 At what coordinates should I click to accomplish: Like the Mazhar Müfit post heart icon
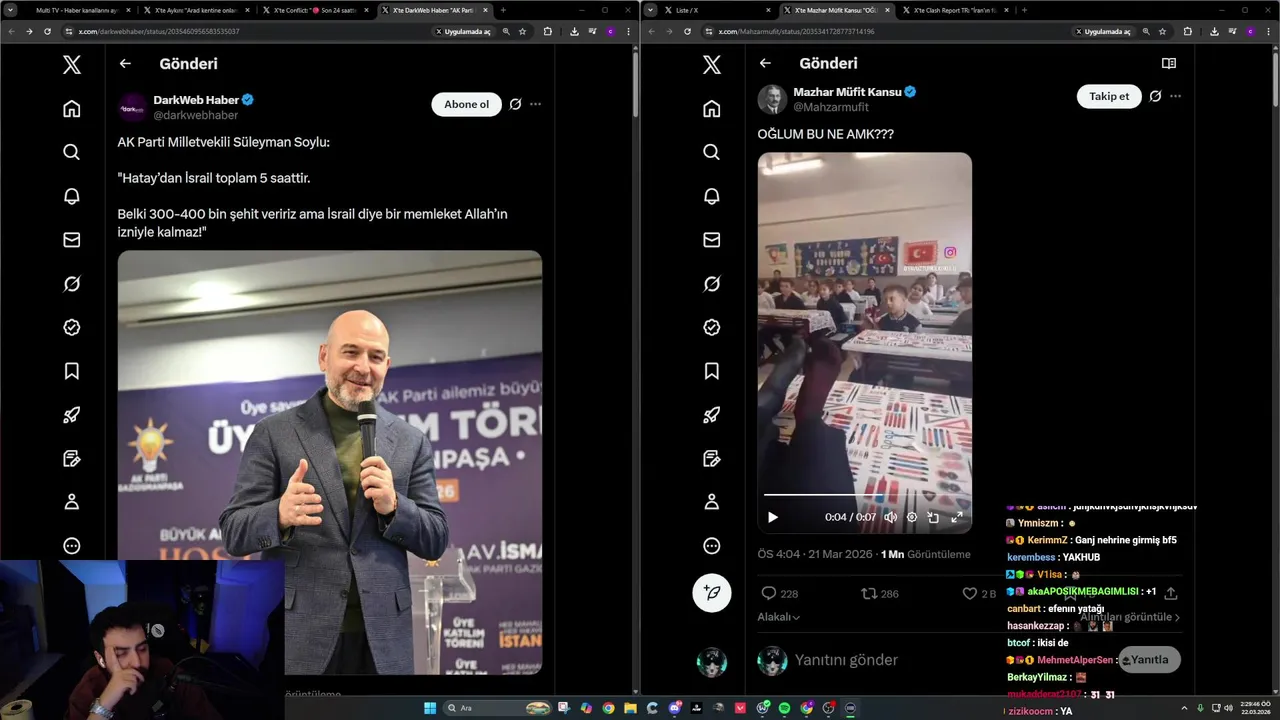[x=969, y=593]
